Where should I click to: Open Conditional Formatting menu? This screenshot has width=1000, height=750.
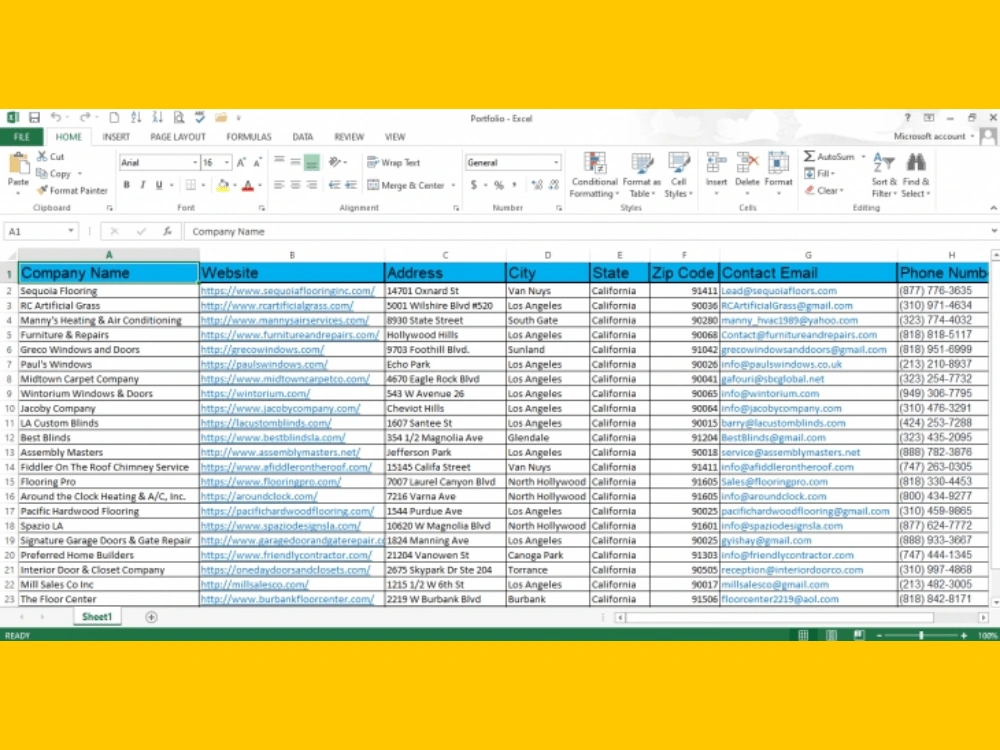(x=594, y=175)
